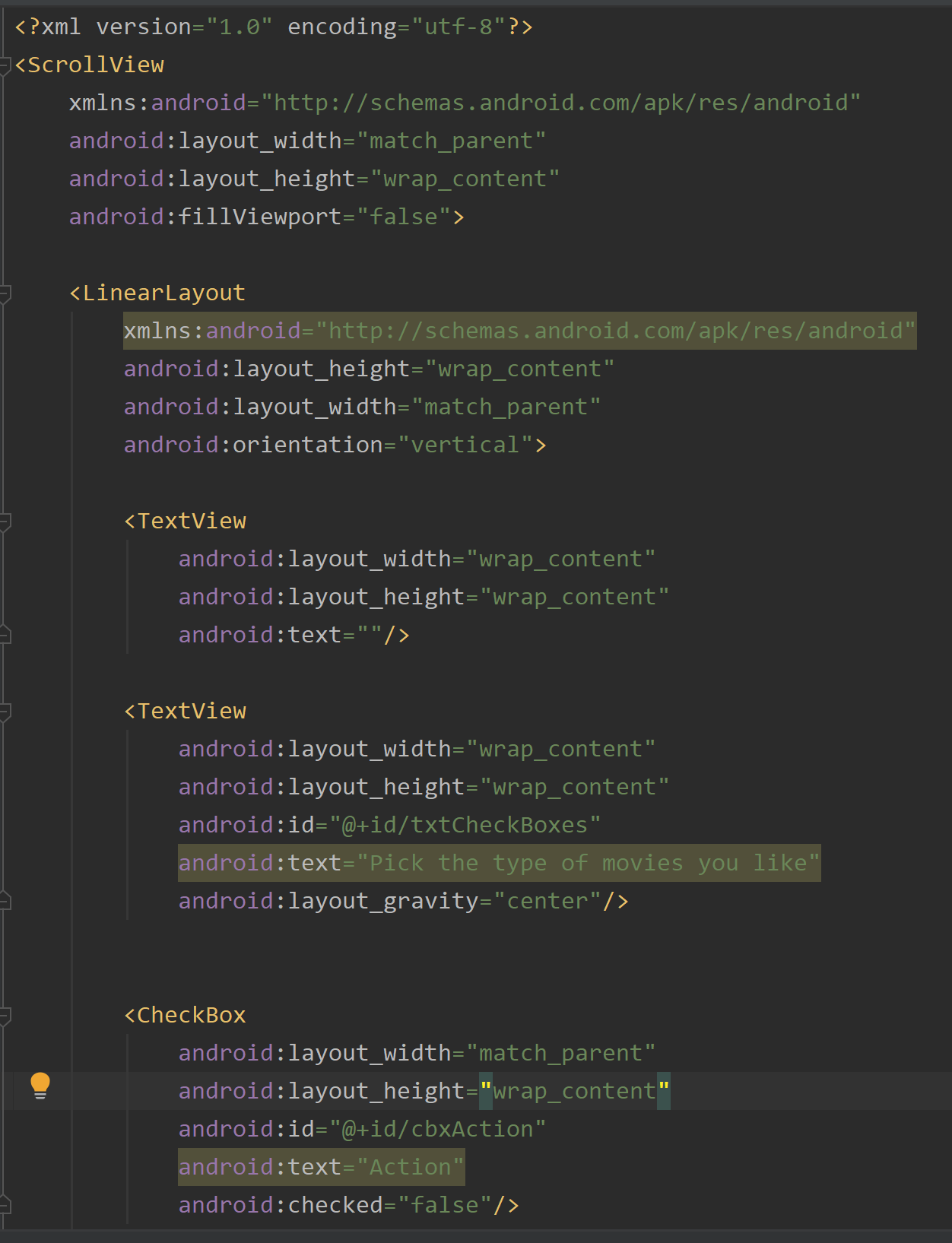Image resolution: width=952 pixels, height=1243 pixels.
Task: Fold the first TextView with empty text
Action: click(5, 522)
